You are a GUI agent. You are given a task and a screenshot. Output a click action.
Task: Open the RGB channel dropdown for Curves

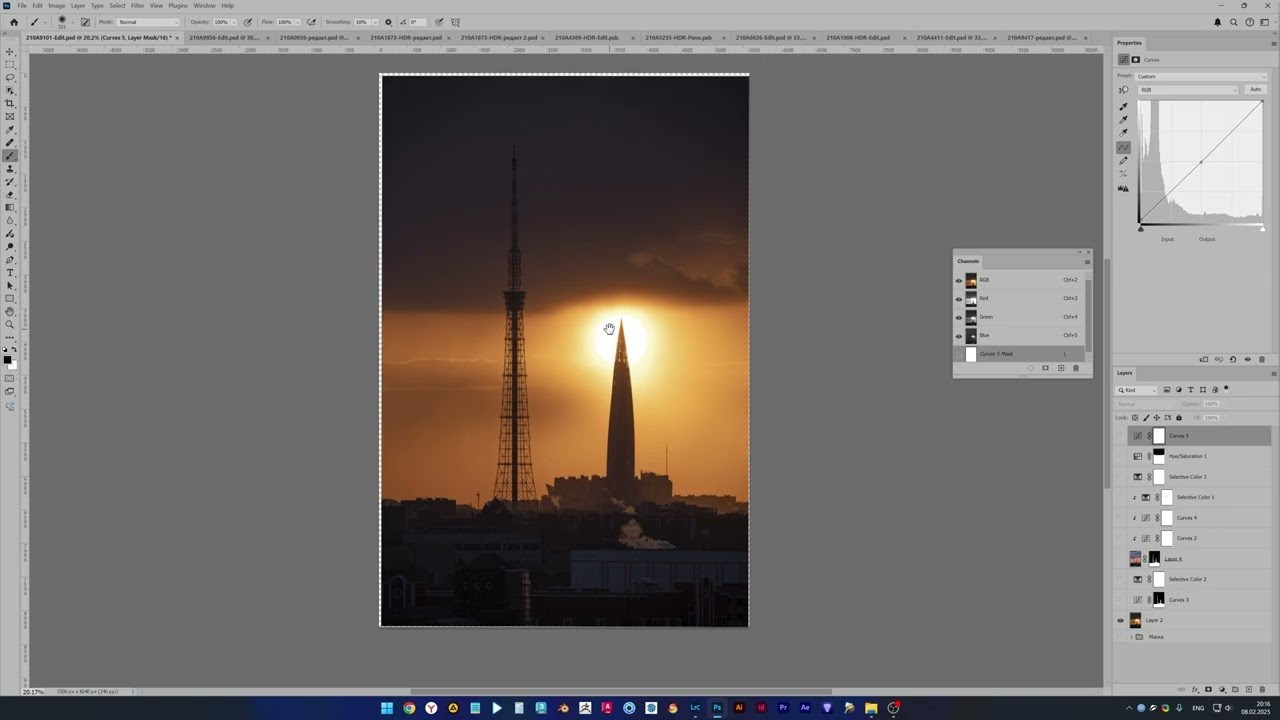(1188, 90)
